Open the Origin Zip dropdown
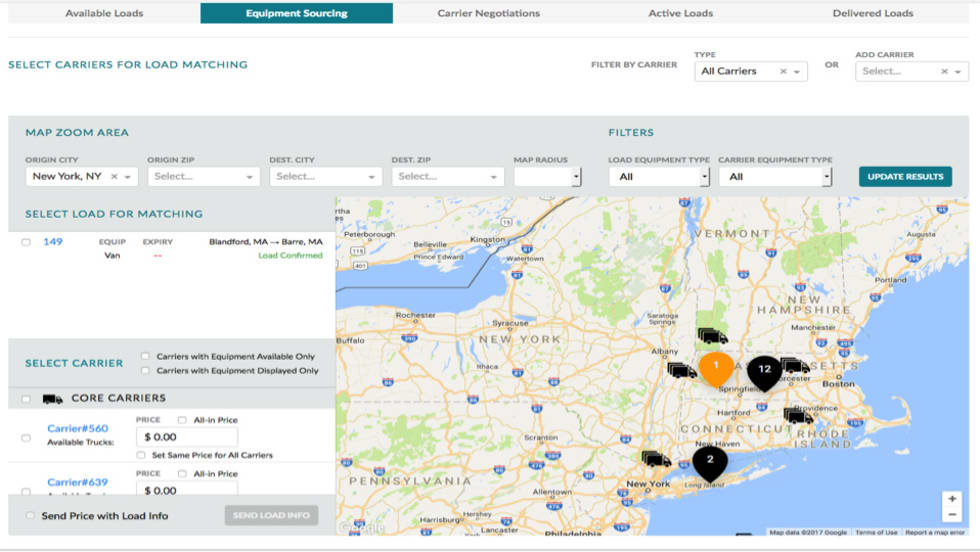The image size is (980, 552). point(203,177)
